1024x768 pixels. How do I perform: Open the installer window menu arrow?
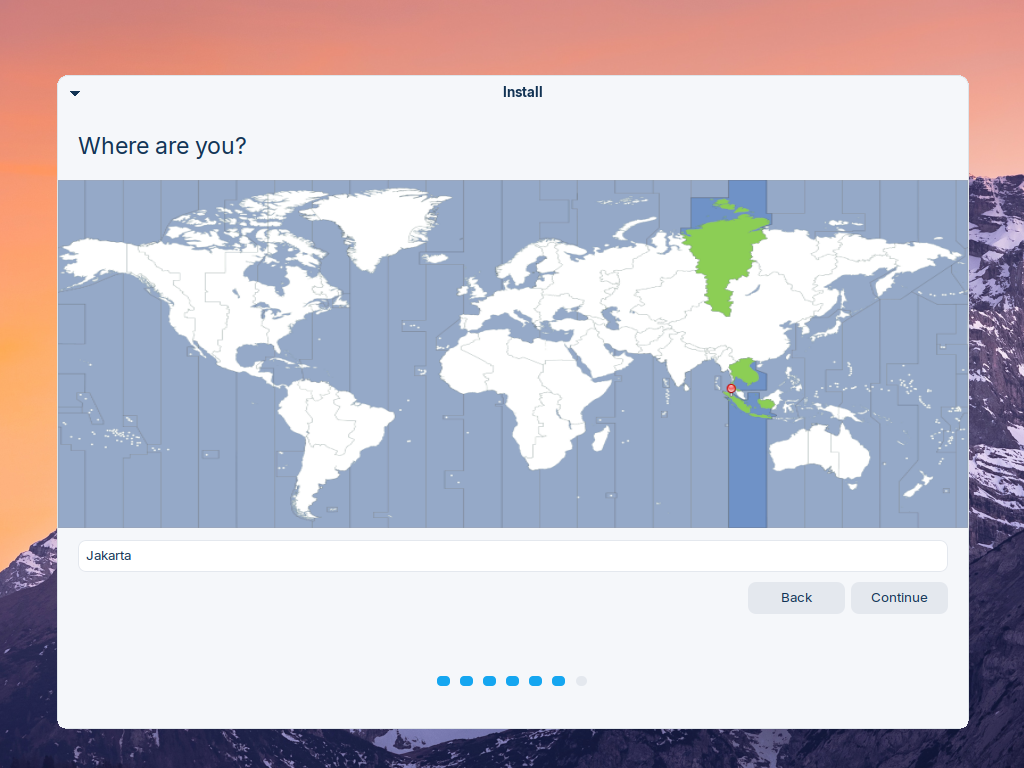coord(75,93)
